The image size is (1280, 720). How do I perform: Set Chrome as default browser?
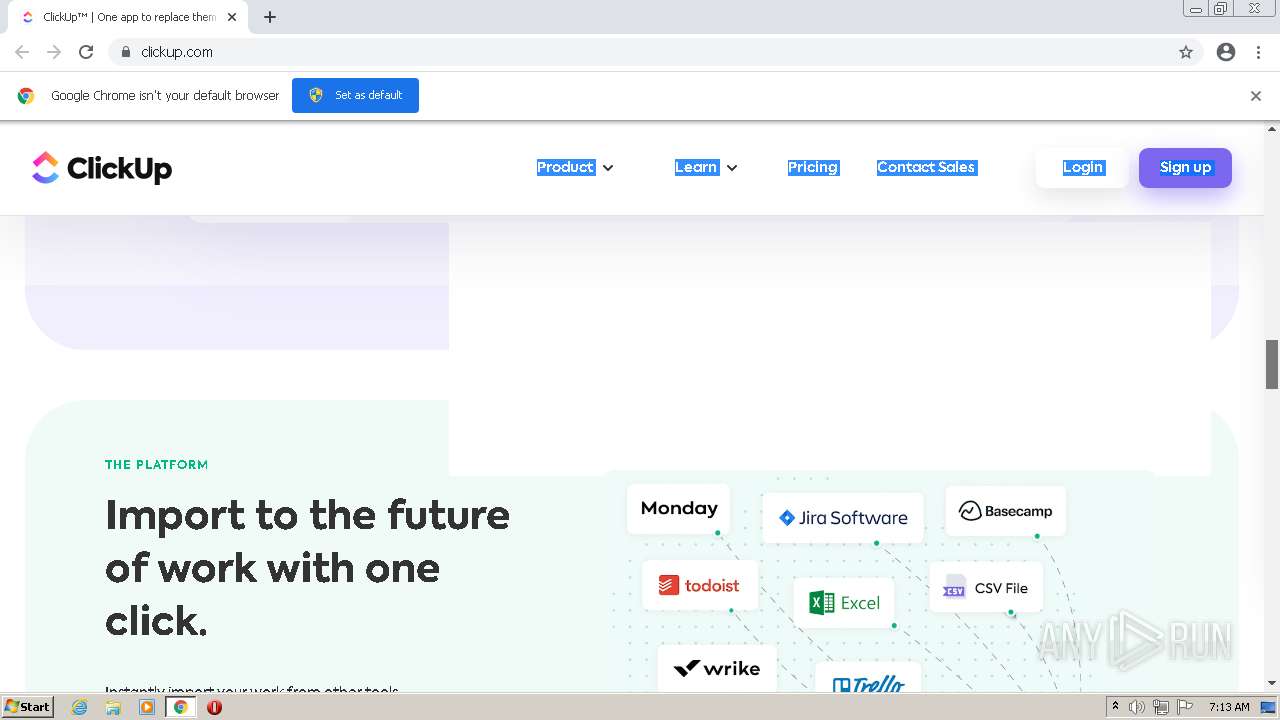[355, 95]
